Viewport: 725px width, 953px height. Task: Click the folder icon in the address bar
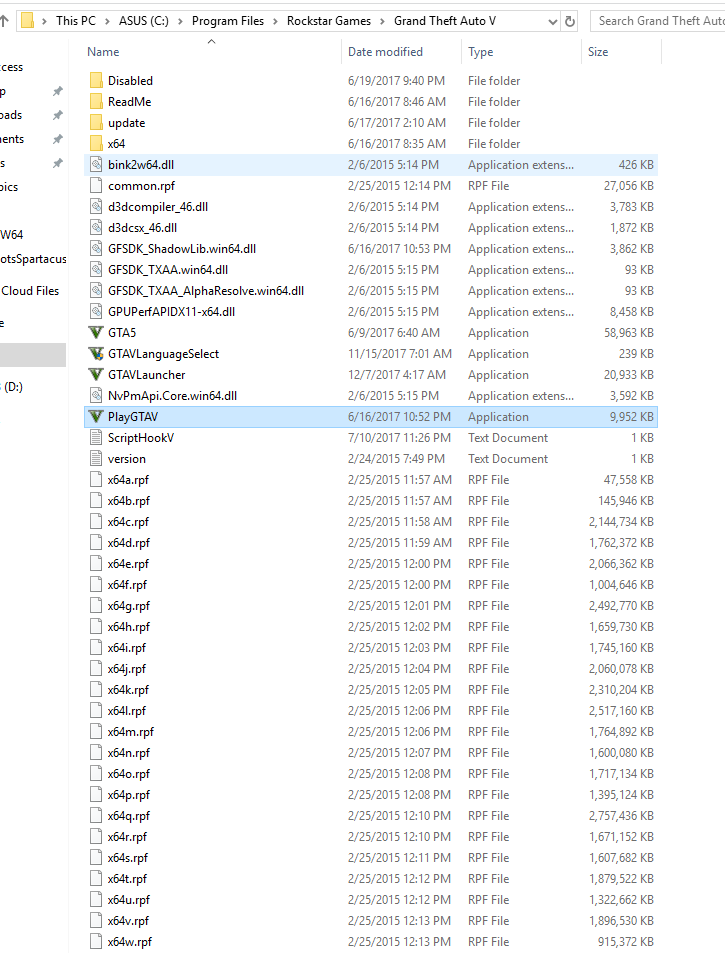27,21
